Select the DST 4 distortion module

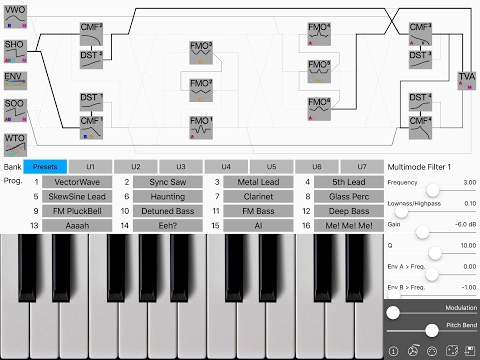pyautogui.click(x=420, y=102)
